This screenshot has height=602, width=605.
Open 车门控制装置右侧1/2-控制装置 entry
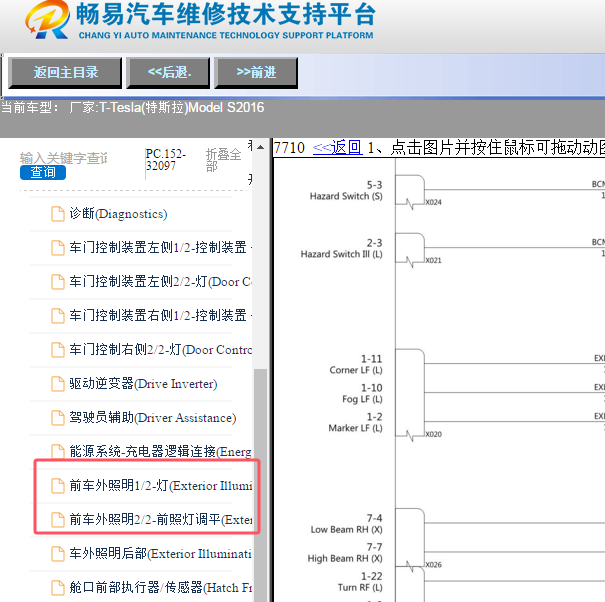tap(160, 316)
